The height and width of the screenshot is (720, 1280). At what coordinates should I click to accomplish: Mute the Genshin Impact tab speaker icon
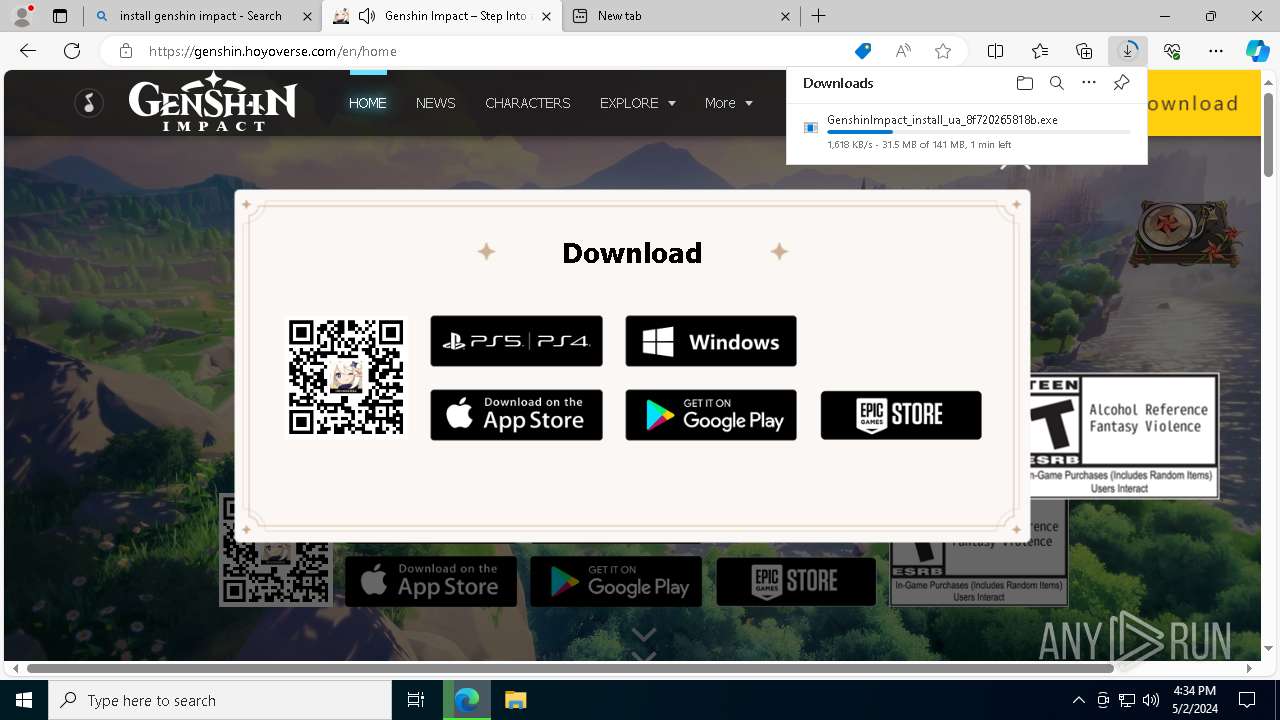pos(367,16)
